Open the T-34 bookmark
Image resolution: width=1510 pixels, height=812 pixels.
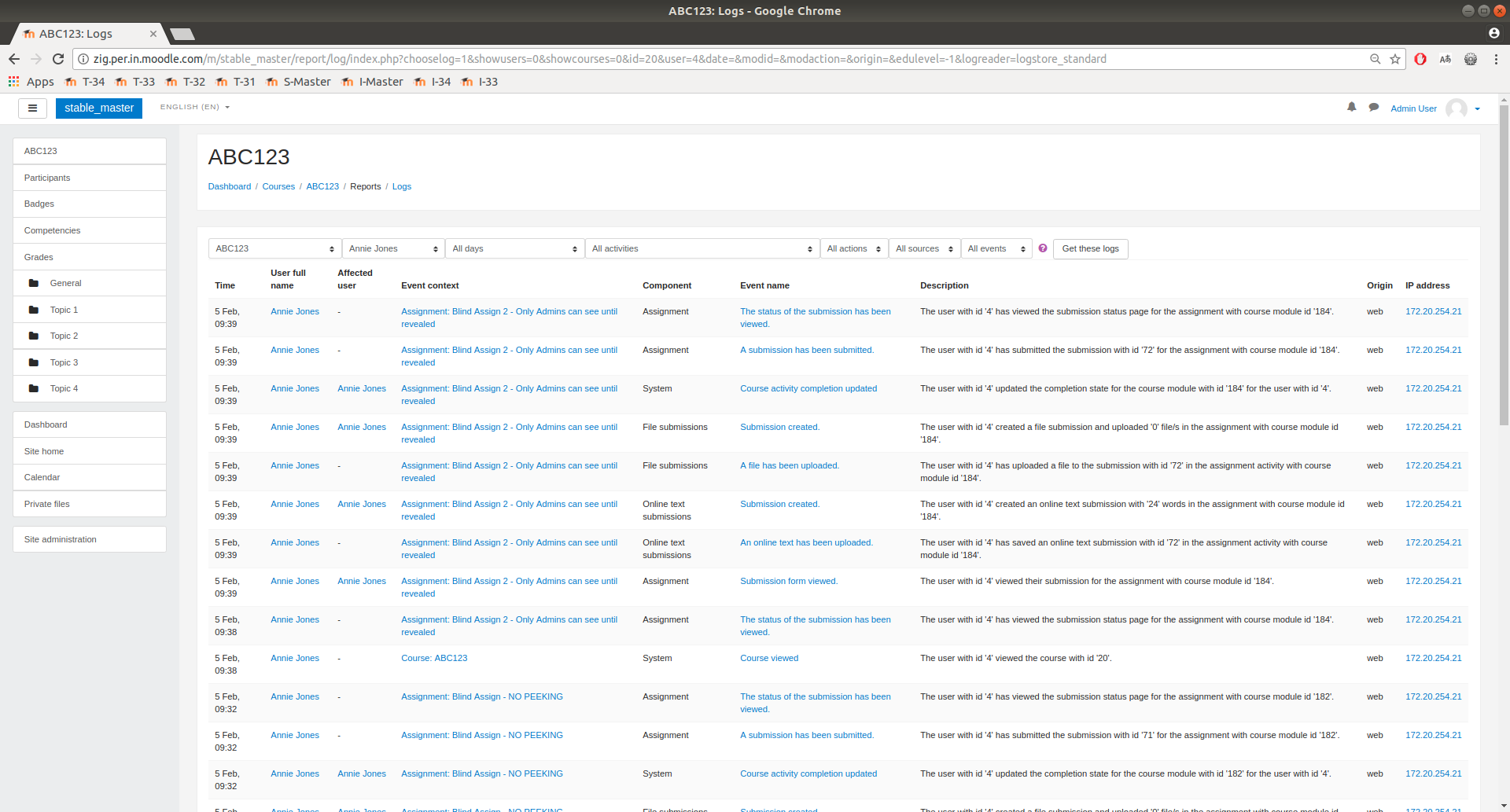pos(85,82)
